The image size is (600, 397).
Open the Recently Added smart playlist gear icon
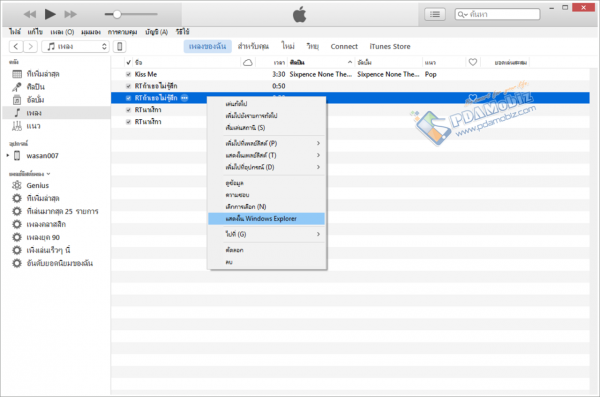click(17, 198)
